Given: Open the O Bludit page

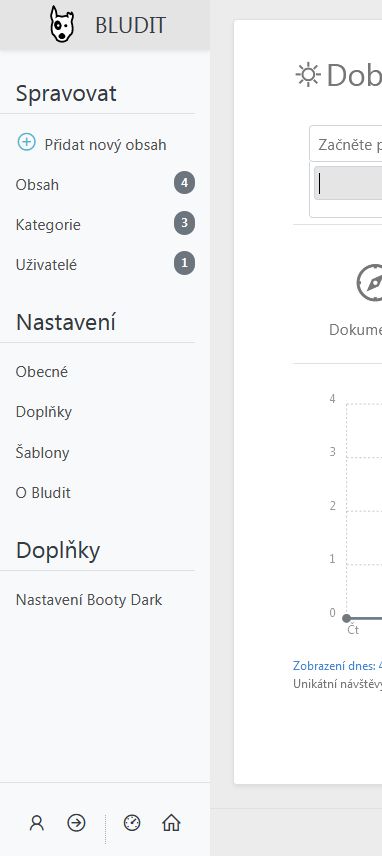Looking at the screenshot, I should pos(43,492).
